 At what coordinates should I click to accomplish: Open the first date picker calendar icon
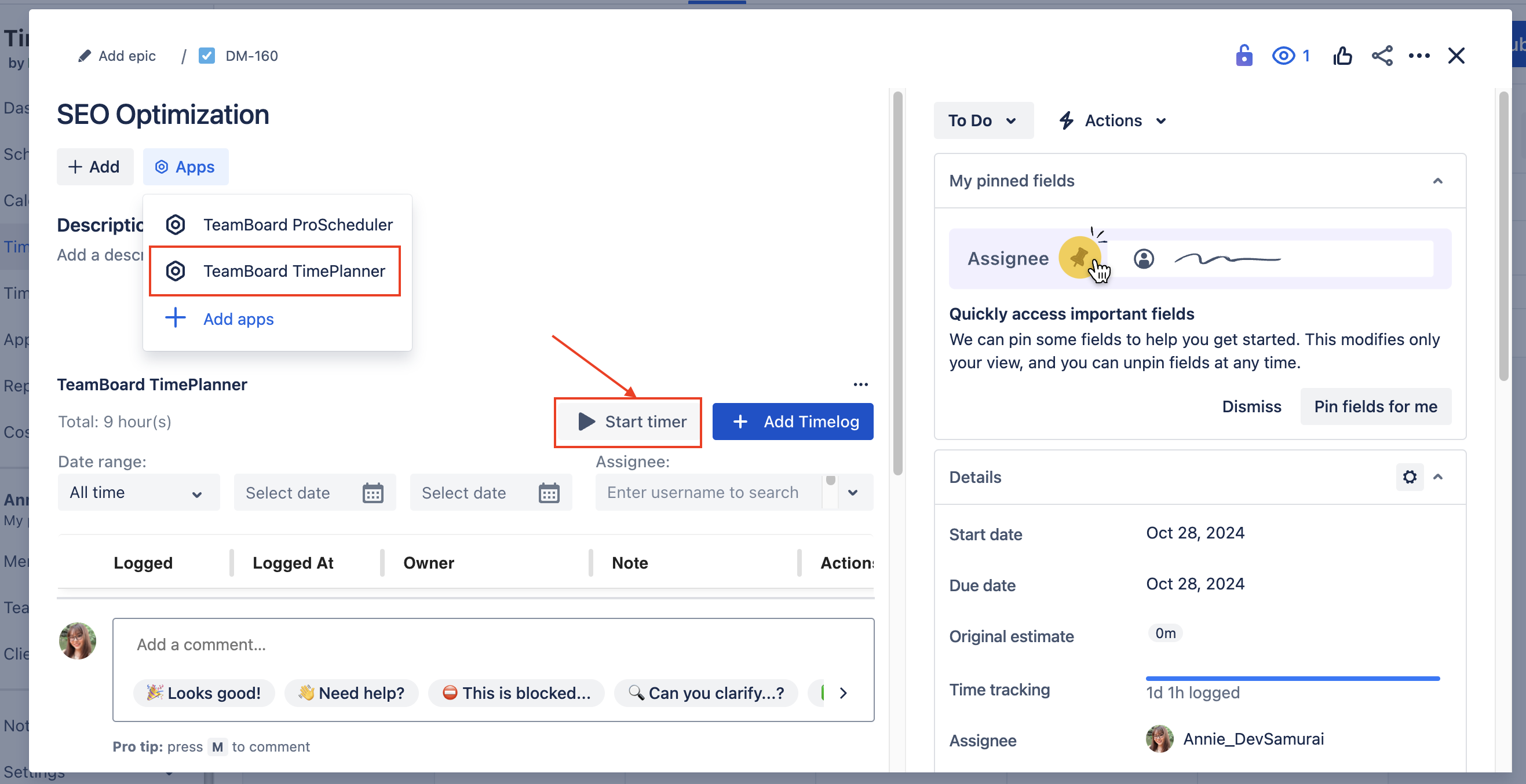(373, 493)
